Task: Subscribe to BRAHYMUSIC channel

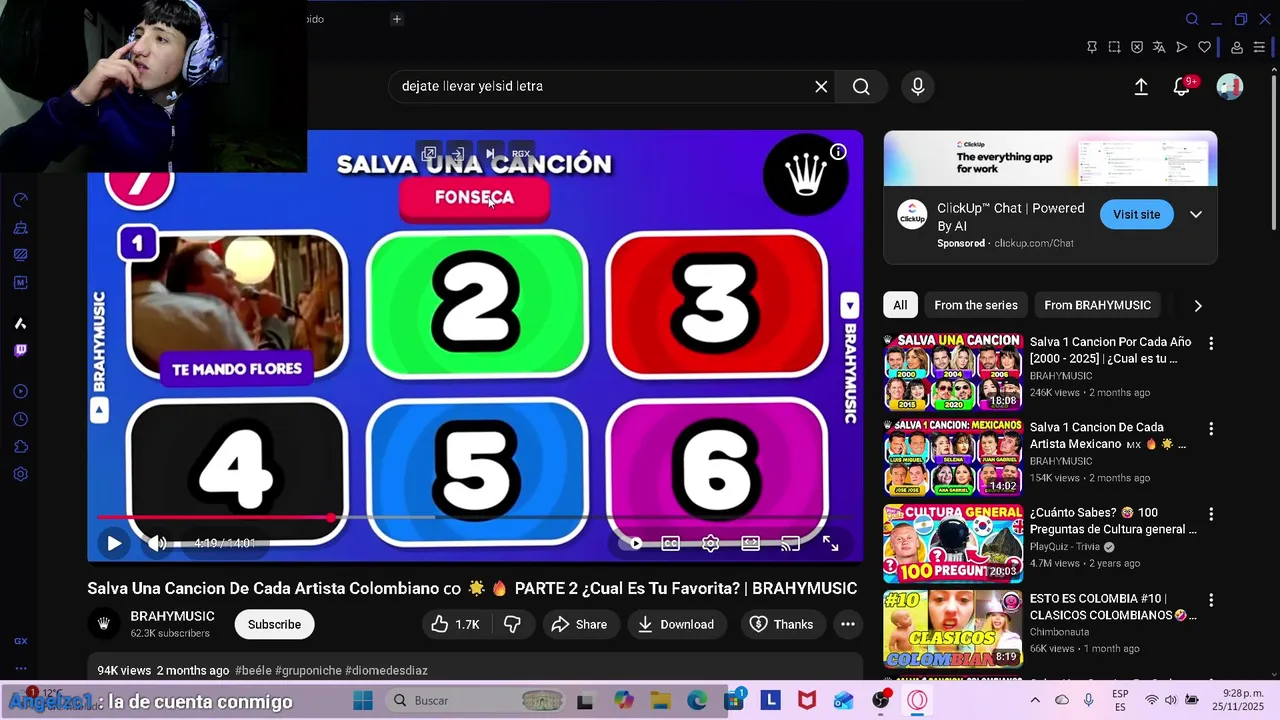Action: 274,624
